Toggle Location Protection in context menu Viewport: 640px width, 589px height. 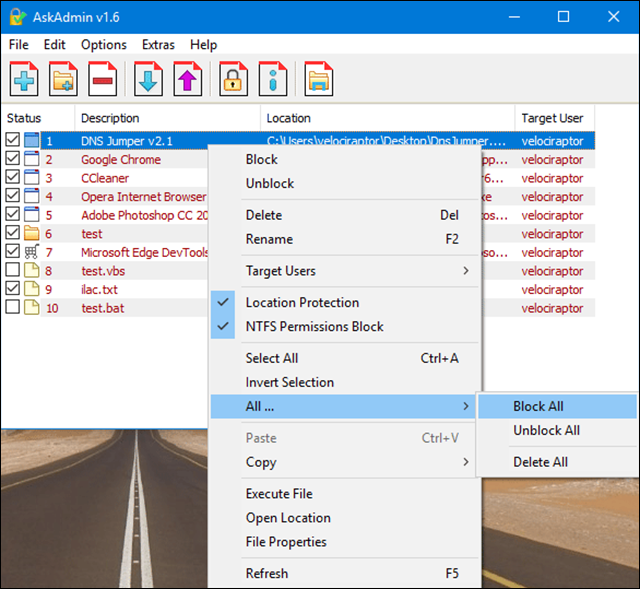click(345, 302)
